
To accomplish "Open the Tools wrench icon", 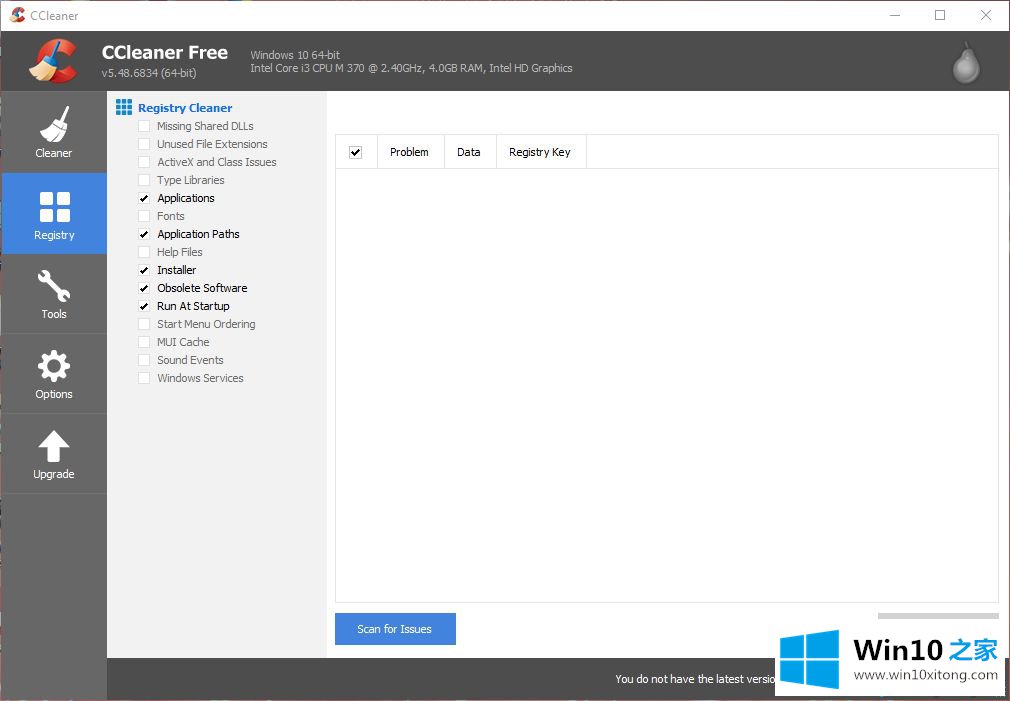I will (54, 286).
